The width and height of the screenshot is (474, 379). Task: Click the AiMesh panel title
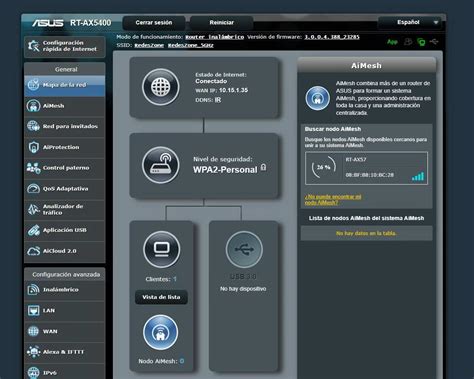pos(366,66)
